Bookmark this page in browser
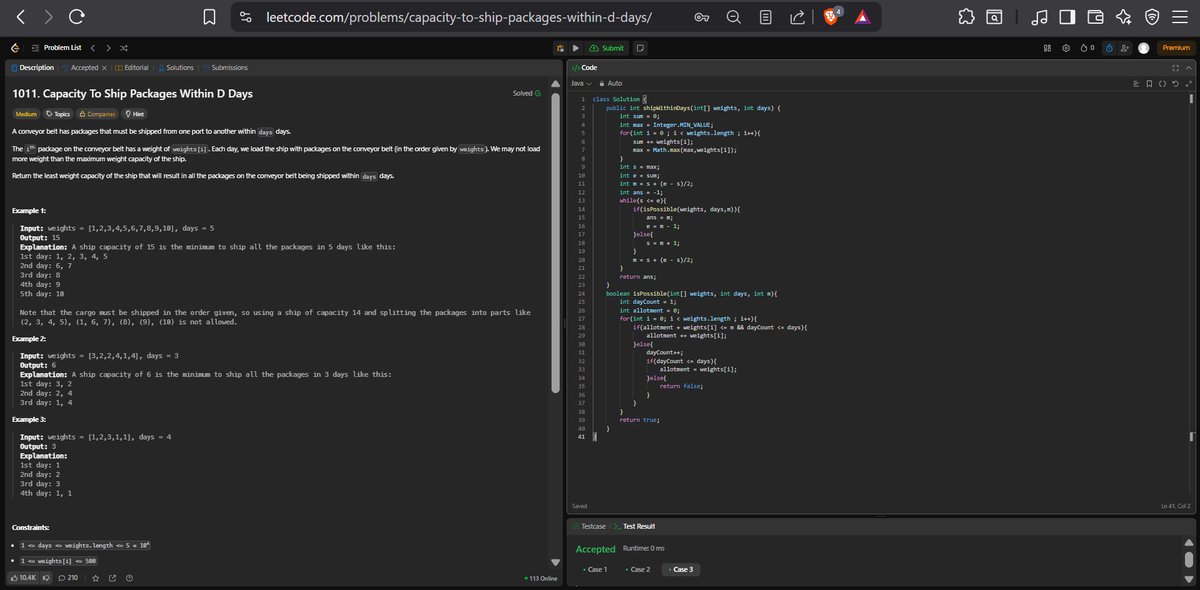The width and height of the screenshot is (1200, 590). pos(209,16)
